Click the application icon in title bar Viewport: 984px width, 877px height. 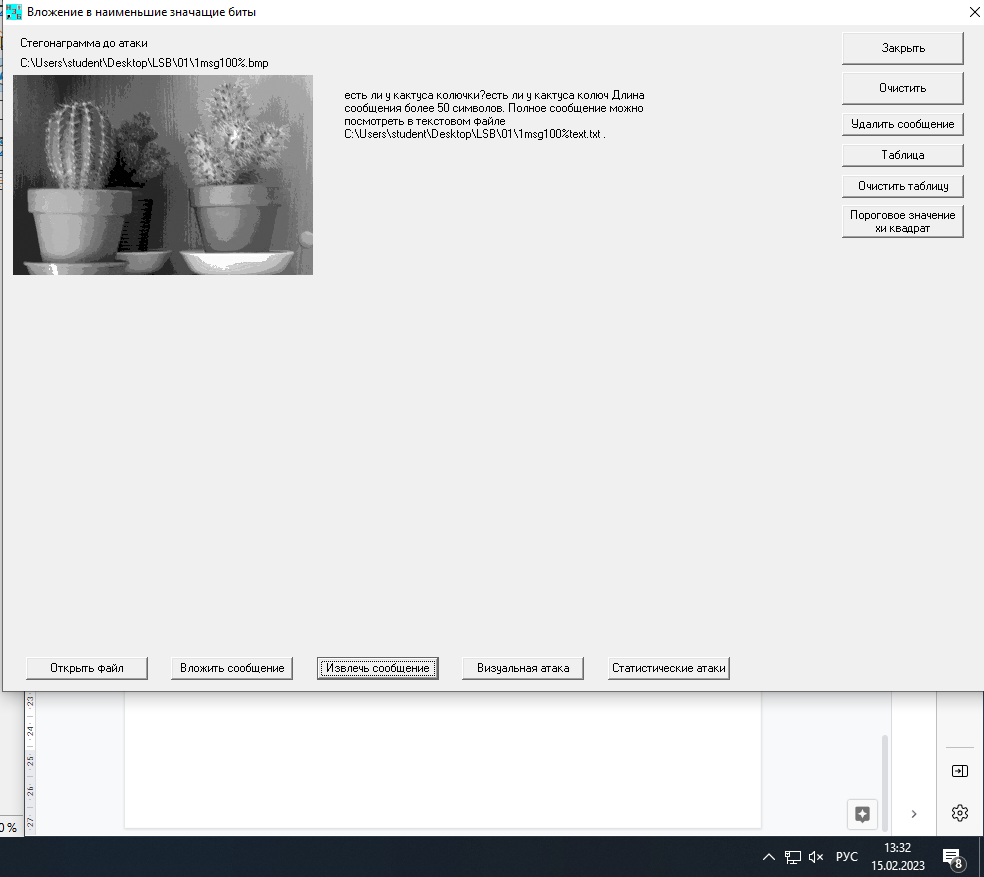[x=13, y=12]
